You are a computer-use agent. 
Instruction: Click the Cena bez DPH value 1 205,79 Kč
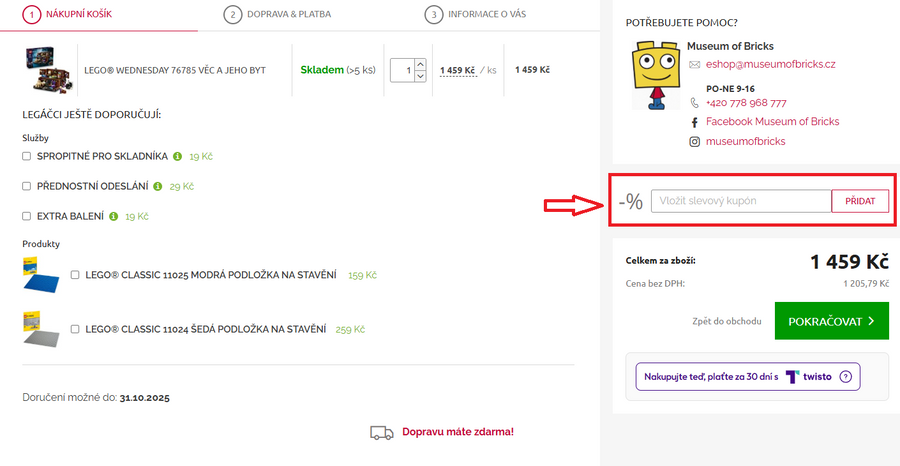click(866, 284)
